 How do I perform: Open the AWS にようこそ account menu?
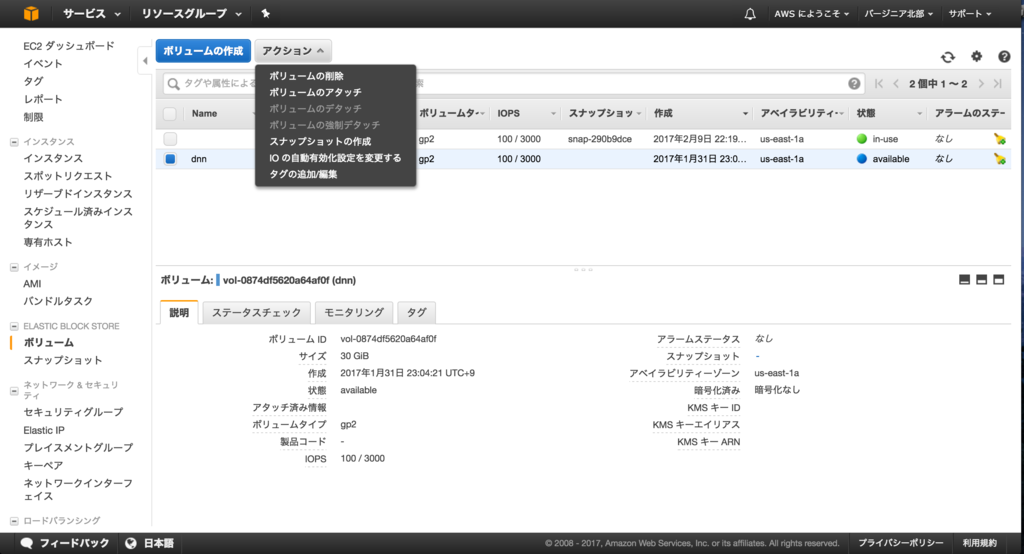(812, 13)
